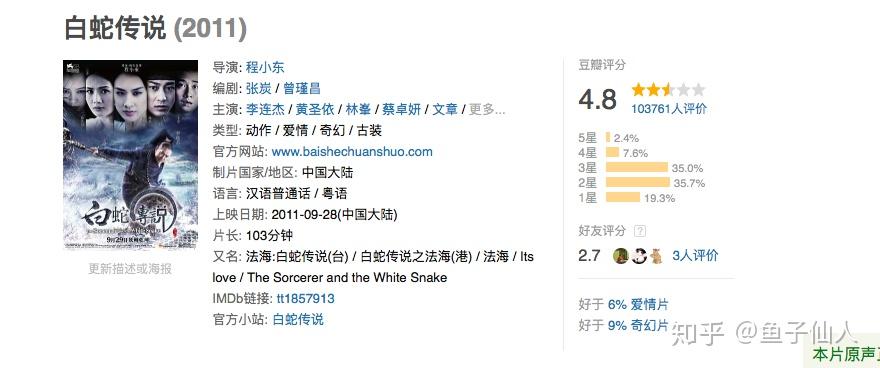This screenshot has width=880, height=368.
Task: Open the 白蛇传说 movie poster
Action: (130, 155)
